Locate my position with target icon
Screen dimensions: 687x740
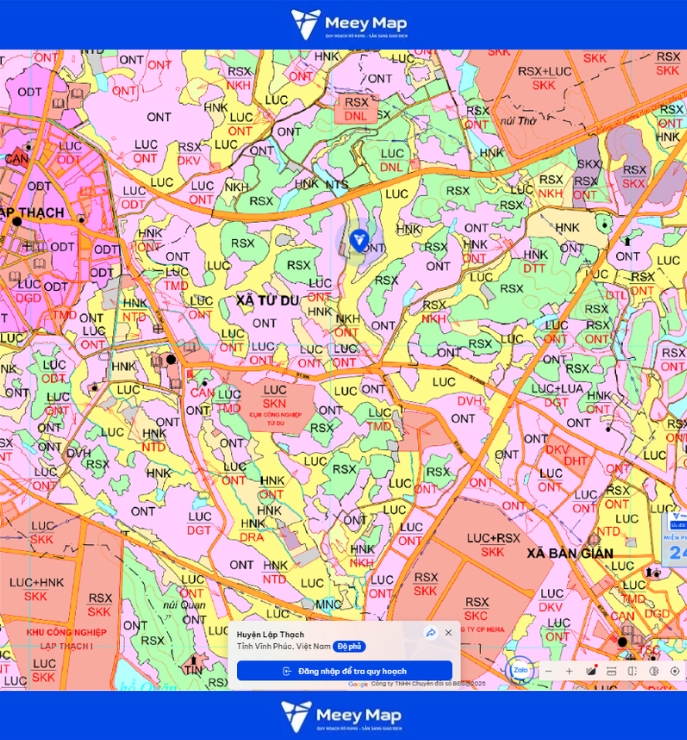pyautogui.click(x=675, y=671)
